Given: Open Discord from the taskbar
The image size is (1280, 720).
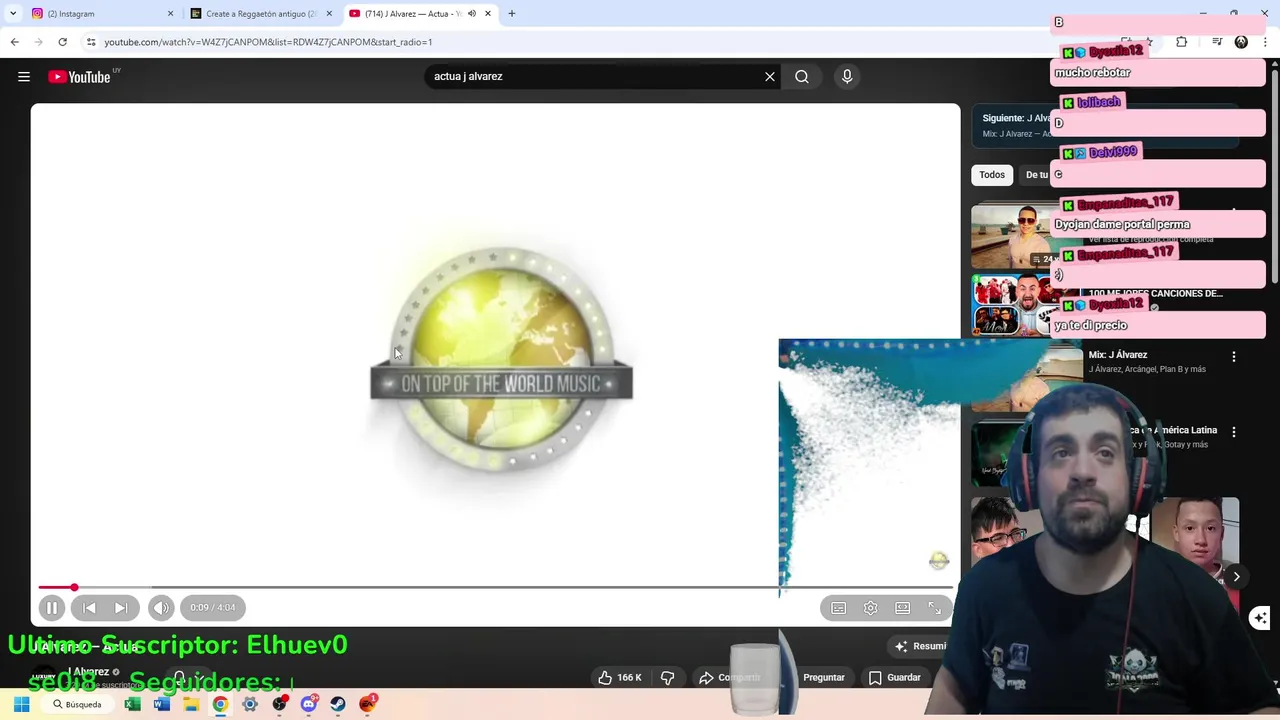Looking at the screenshot, I should click(309, 704).
